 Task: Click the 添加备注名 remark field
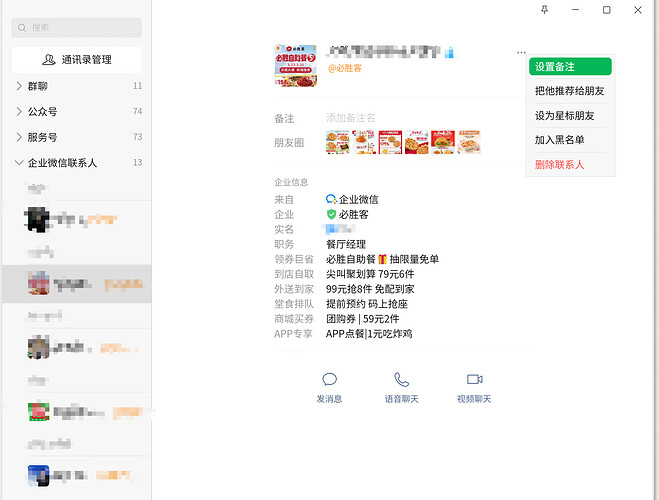tap(351, 118)
